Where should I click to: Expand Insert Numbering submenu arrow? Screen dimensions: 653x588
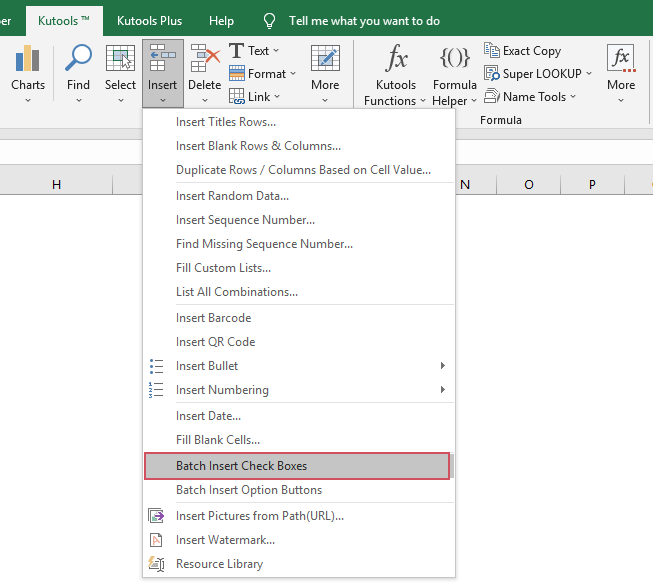(x=443, y=390)
